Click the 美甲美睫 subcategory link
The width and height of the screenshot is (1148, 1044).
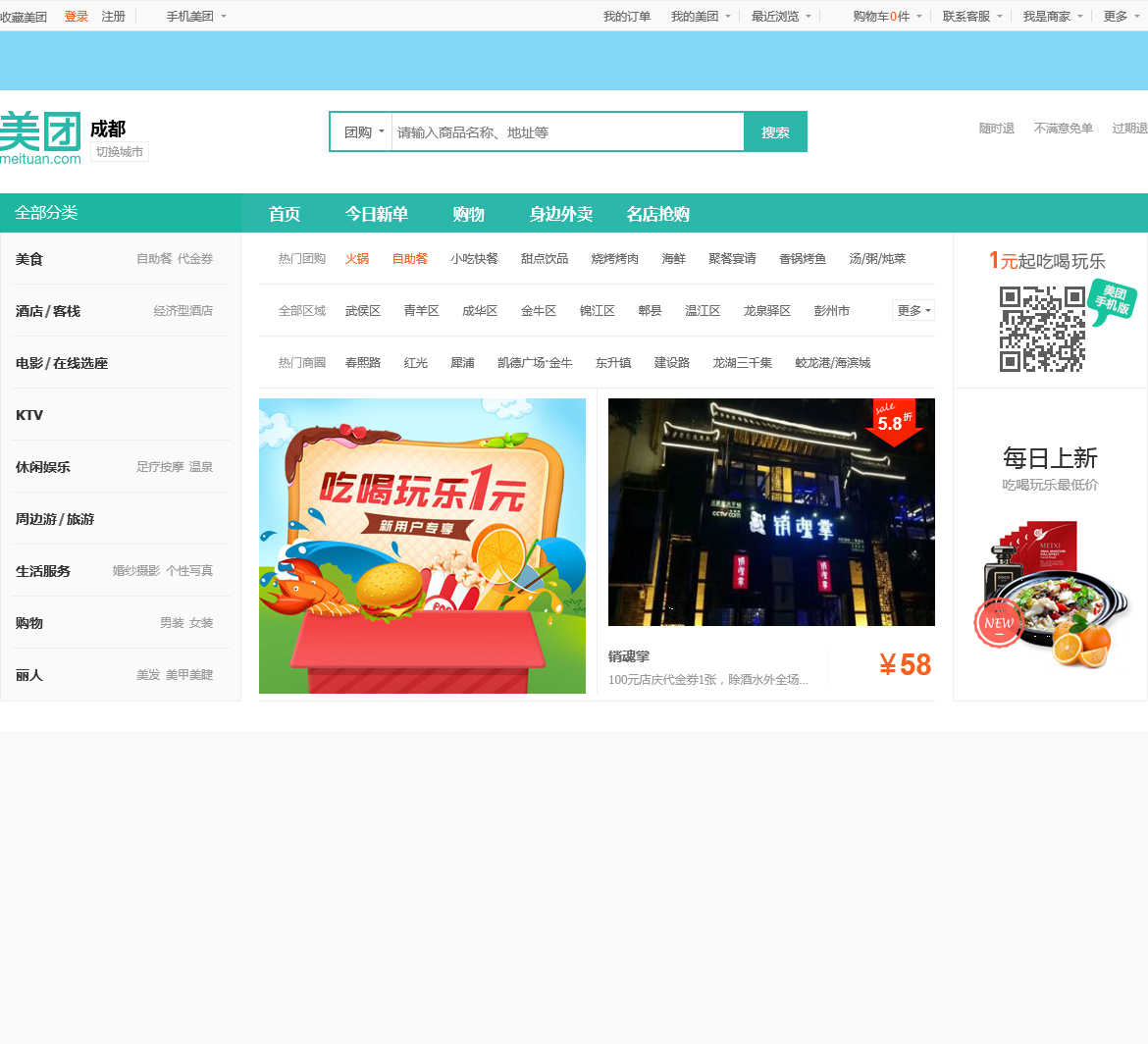189,674
